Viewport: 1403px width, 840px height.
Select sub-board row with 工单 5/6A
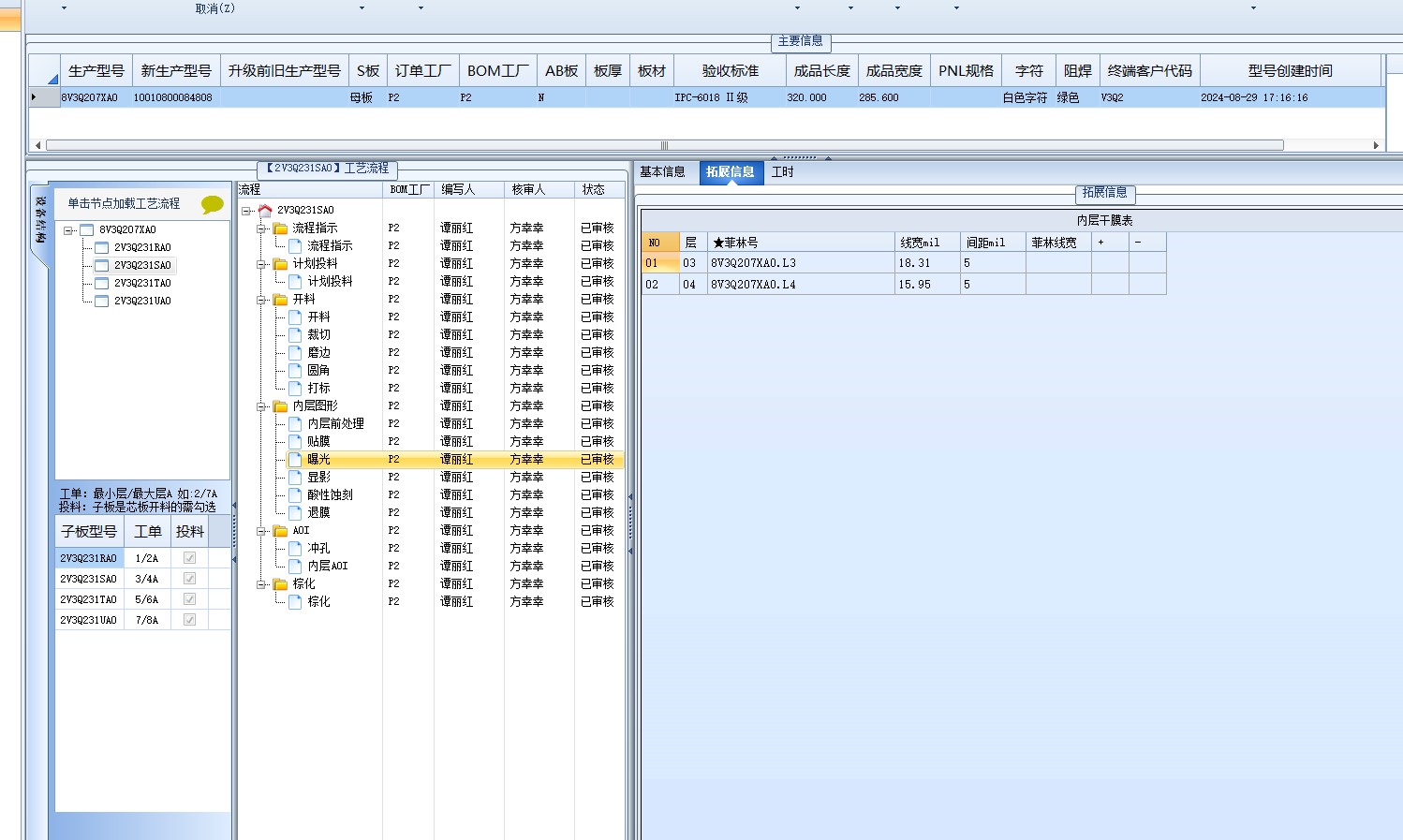[x=142, y=599]
